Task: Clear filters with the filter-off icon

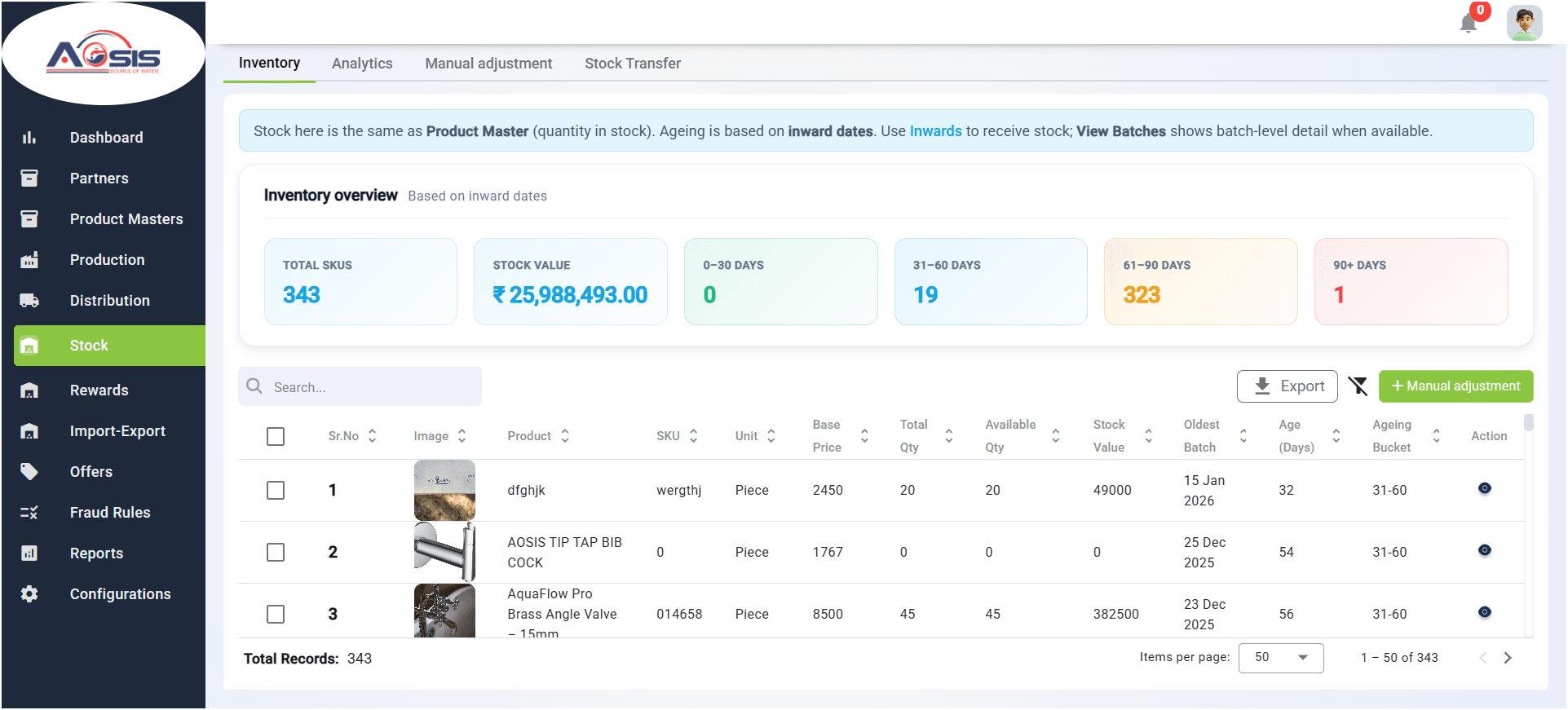Action: click(x=1358, y=386)
